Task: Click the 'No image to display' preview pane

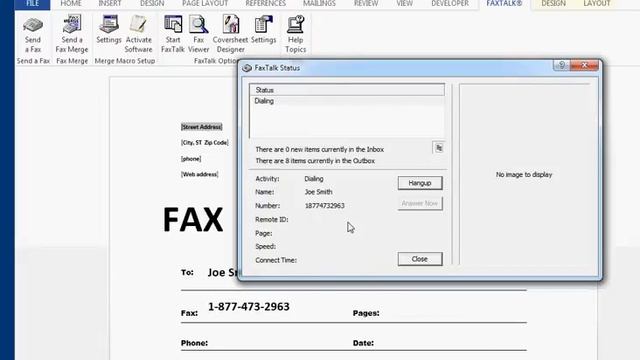Action: [524, 174]
